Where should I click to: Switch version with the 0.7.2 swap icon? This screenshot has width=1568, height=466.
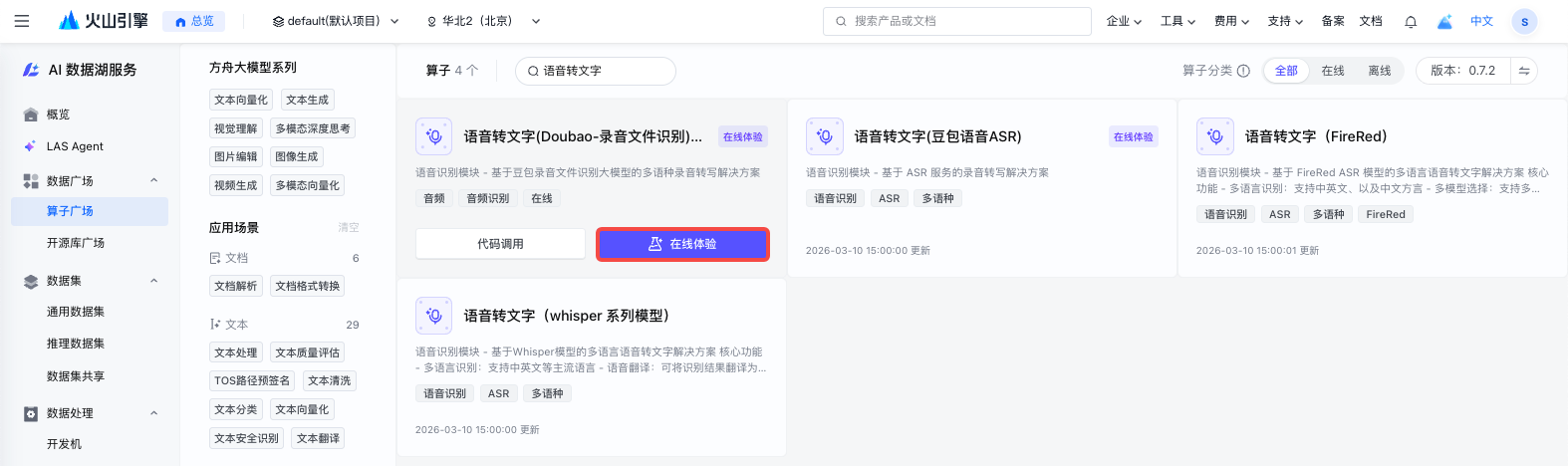(x=1524, y=71)
